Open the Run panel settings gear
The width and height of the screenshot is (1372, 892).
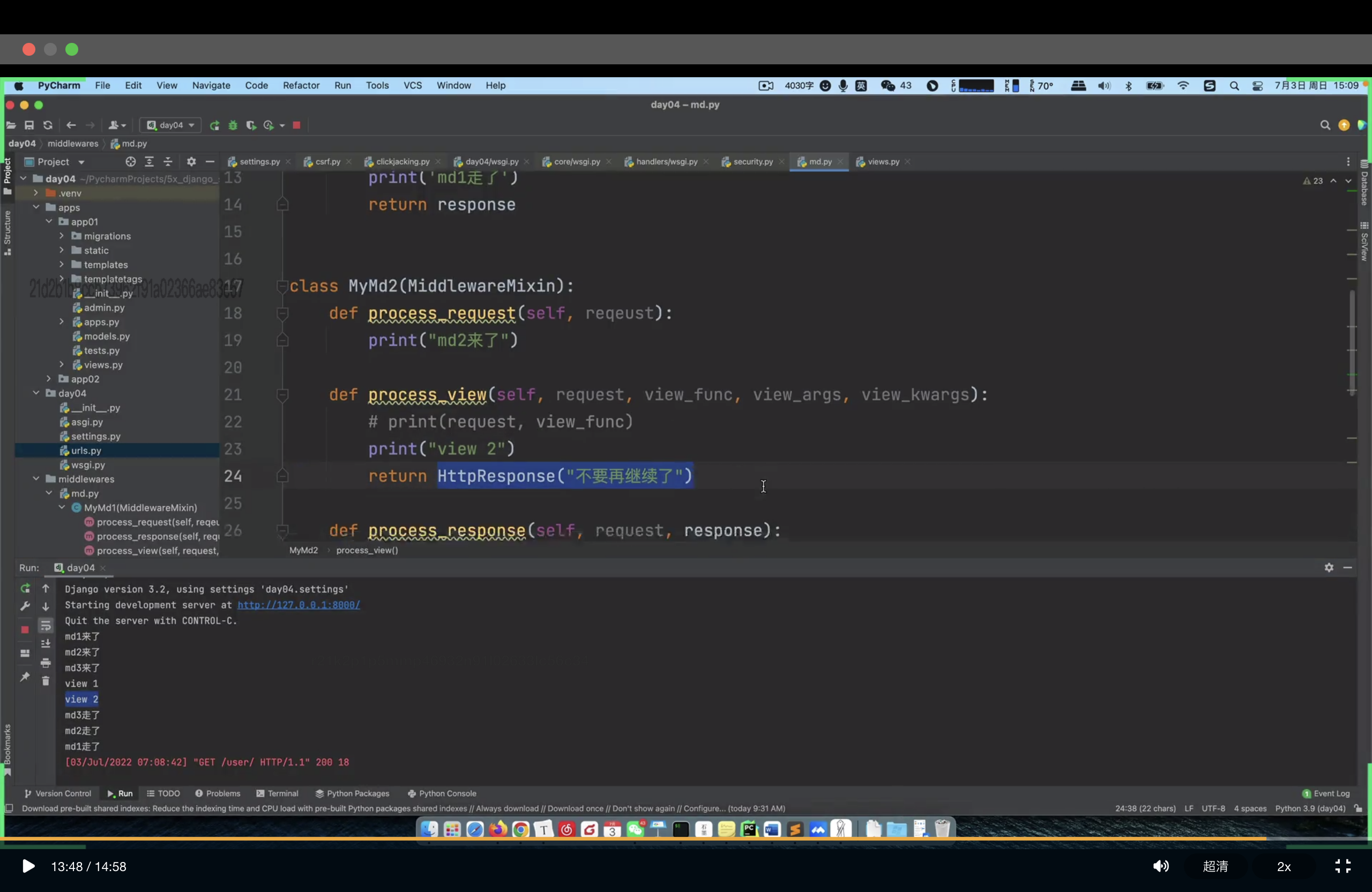coord(1329,567)
